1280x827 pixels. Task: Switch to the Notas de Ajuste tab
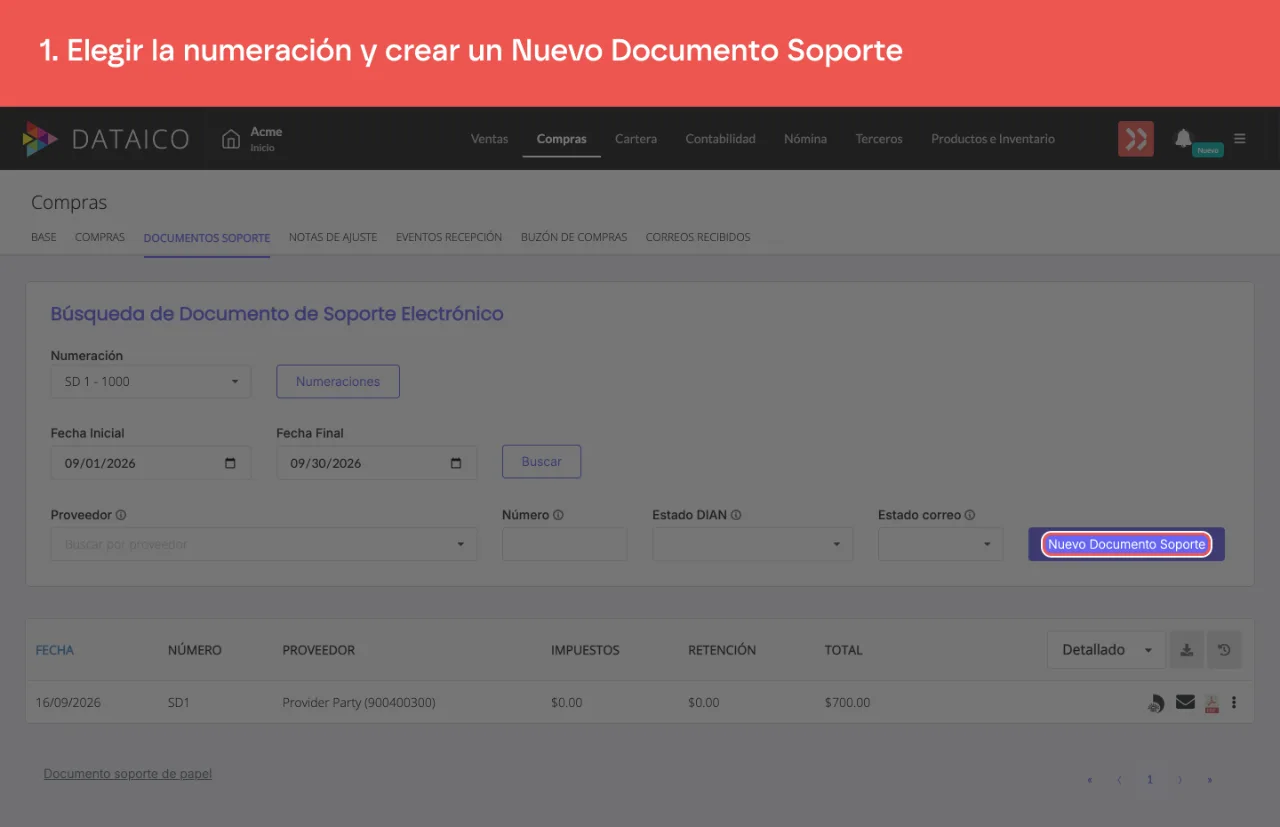pos(333,237)
